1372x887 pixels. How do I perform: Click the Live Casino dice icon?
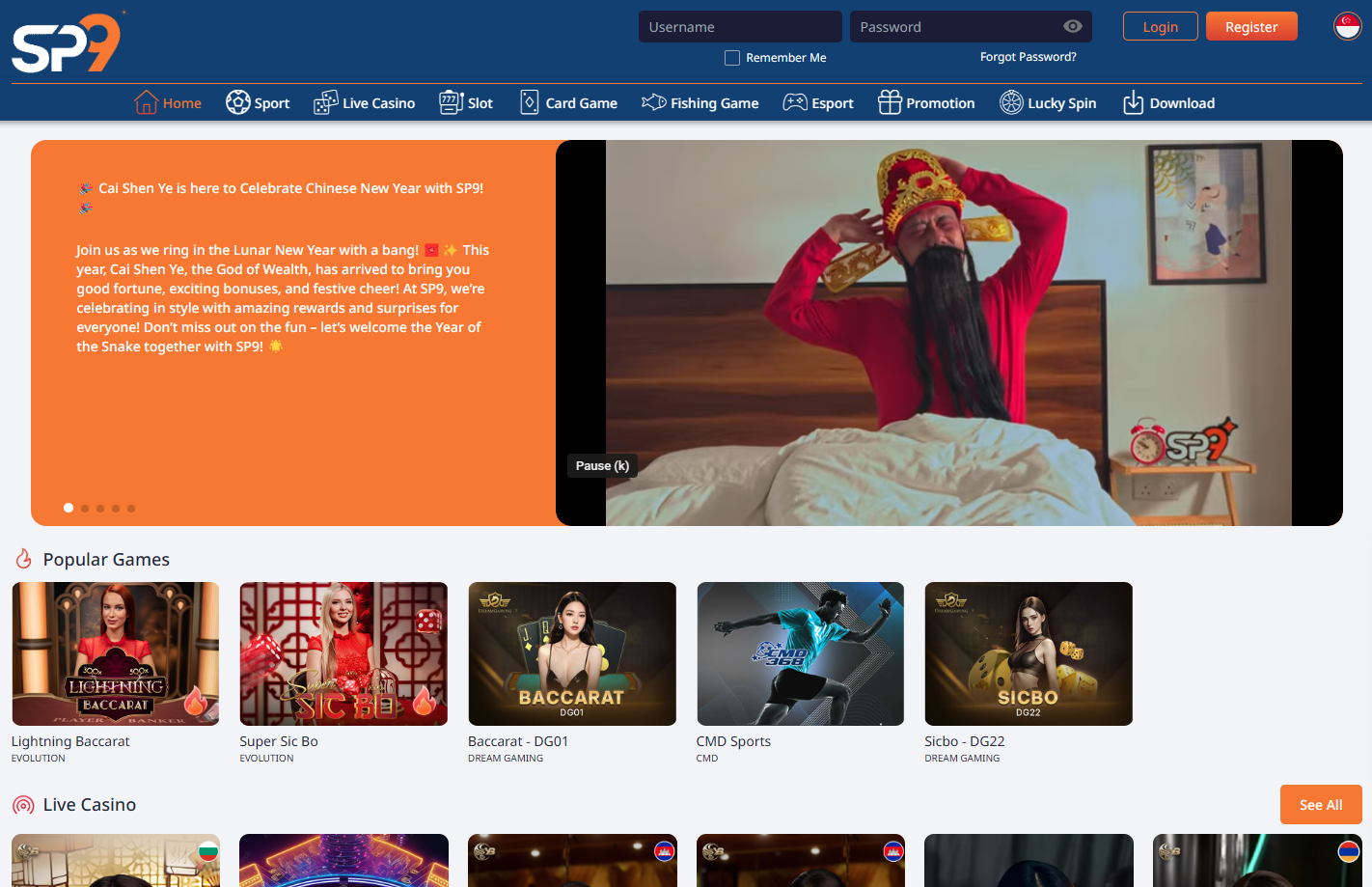[x=326, y=102]
